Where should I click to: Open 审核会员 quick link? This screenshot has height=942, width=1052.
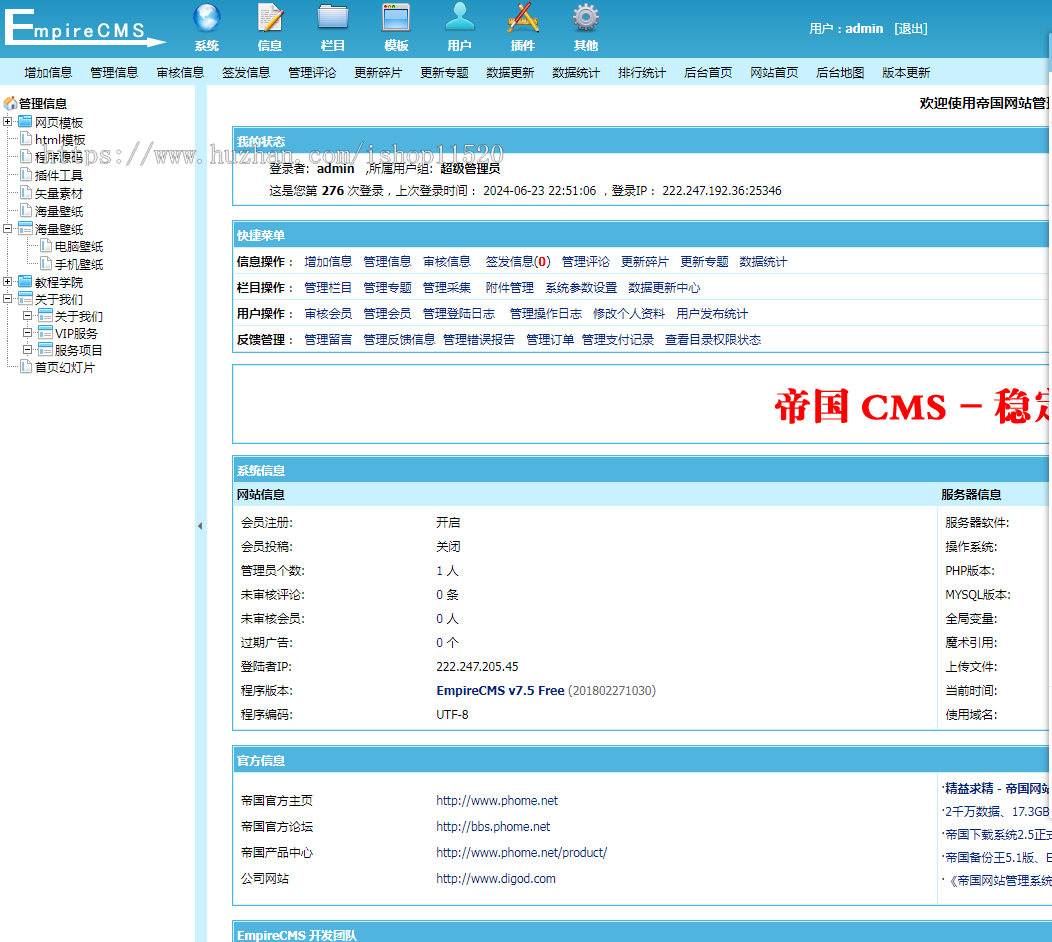[328, 314]
